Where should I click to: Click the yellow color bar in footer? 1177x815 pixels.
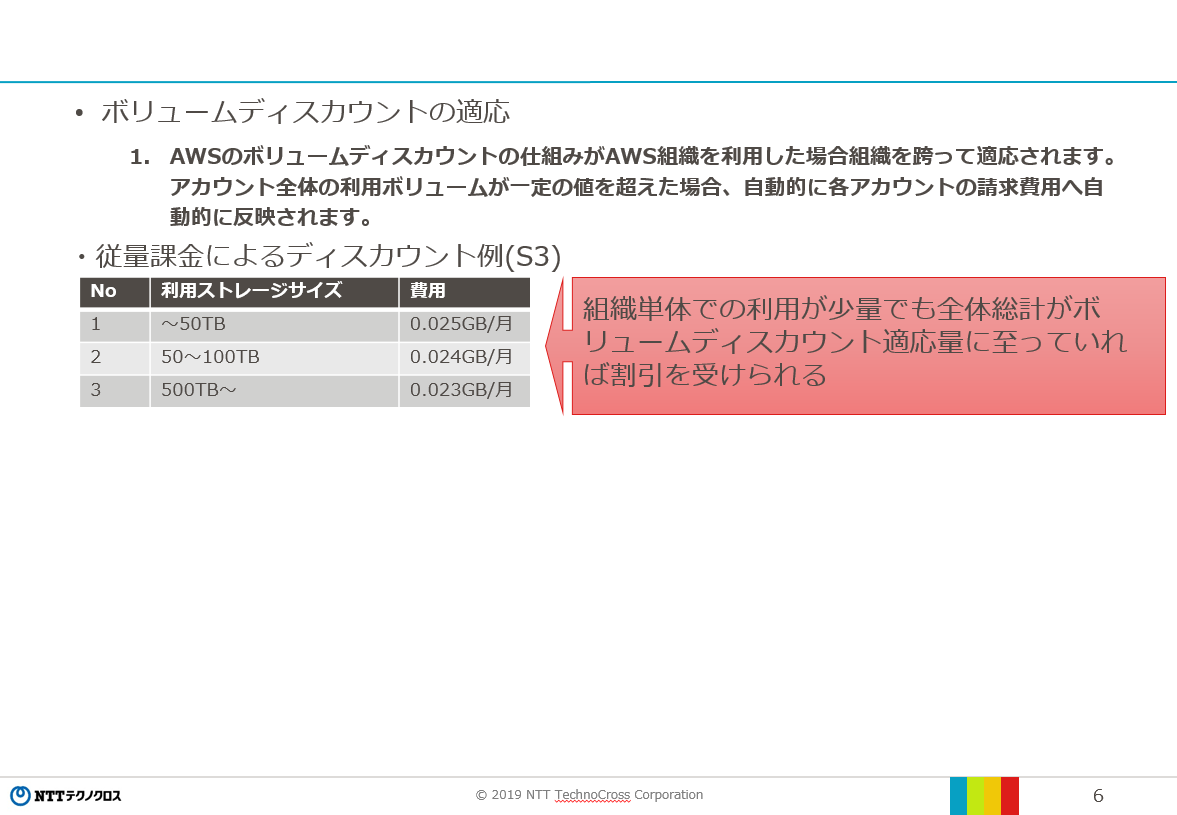tap(992, 796)
